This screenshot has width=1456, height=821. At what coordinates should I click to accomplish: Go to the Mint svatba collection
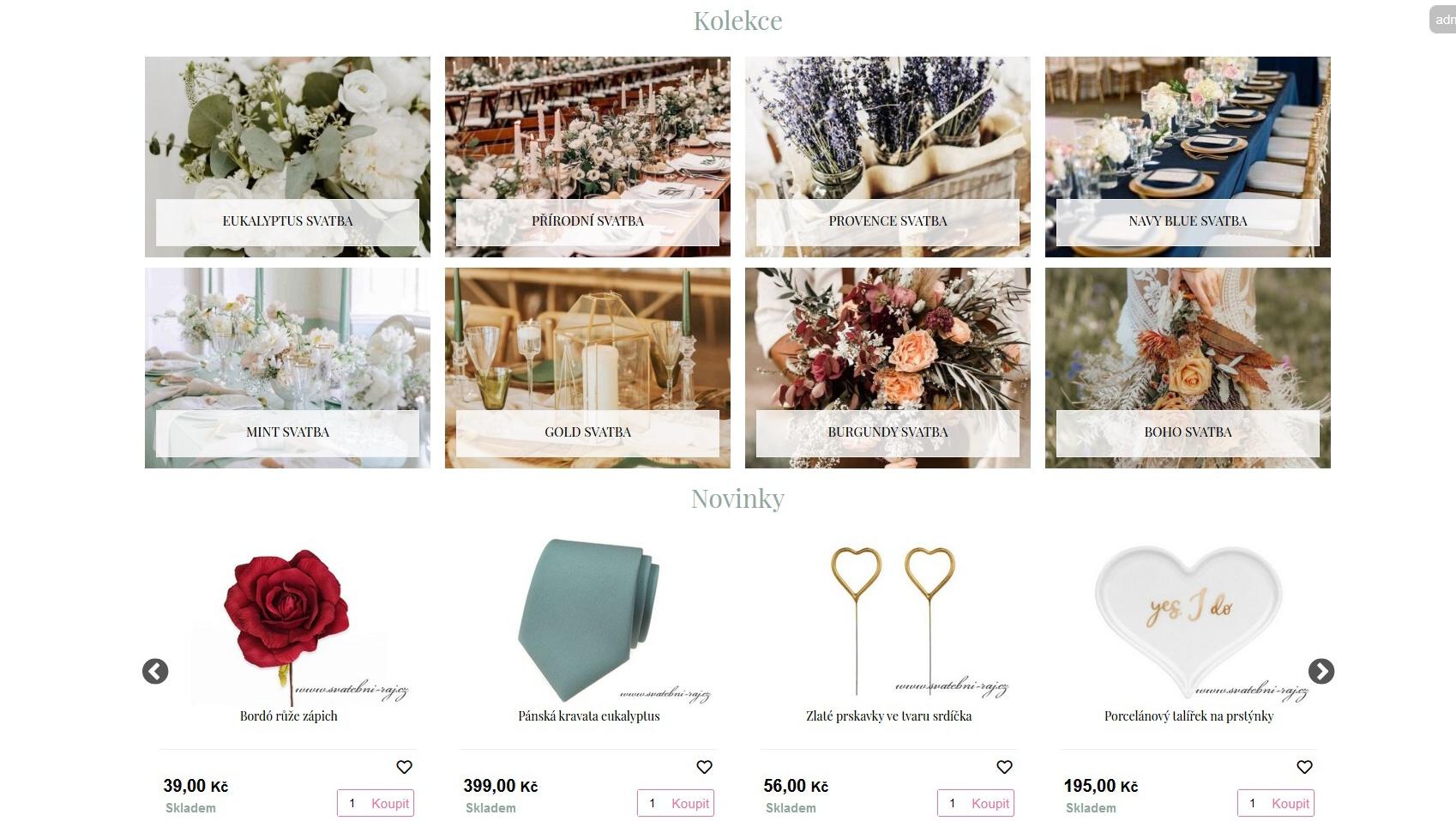click(287, 368)
